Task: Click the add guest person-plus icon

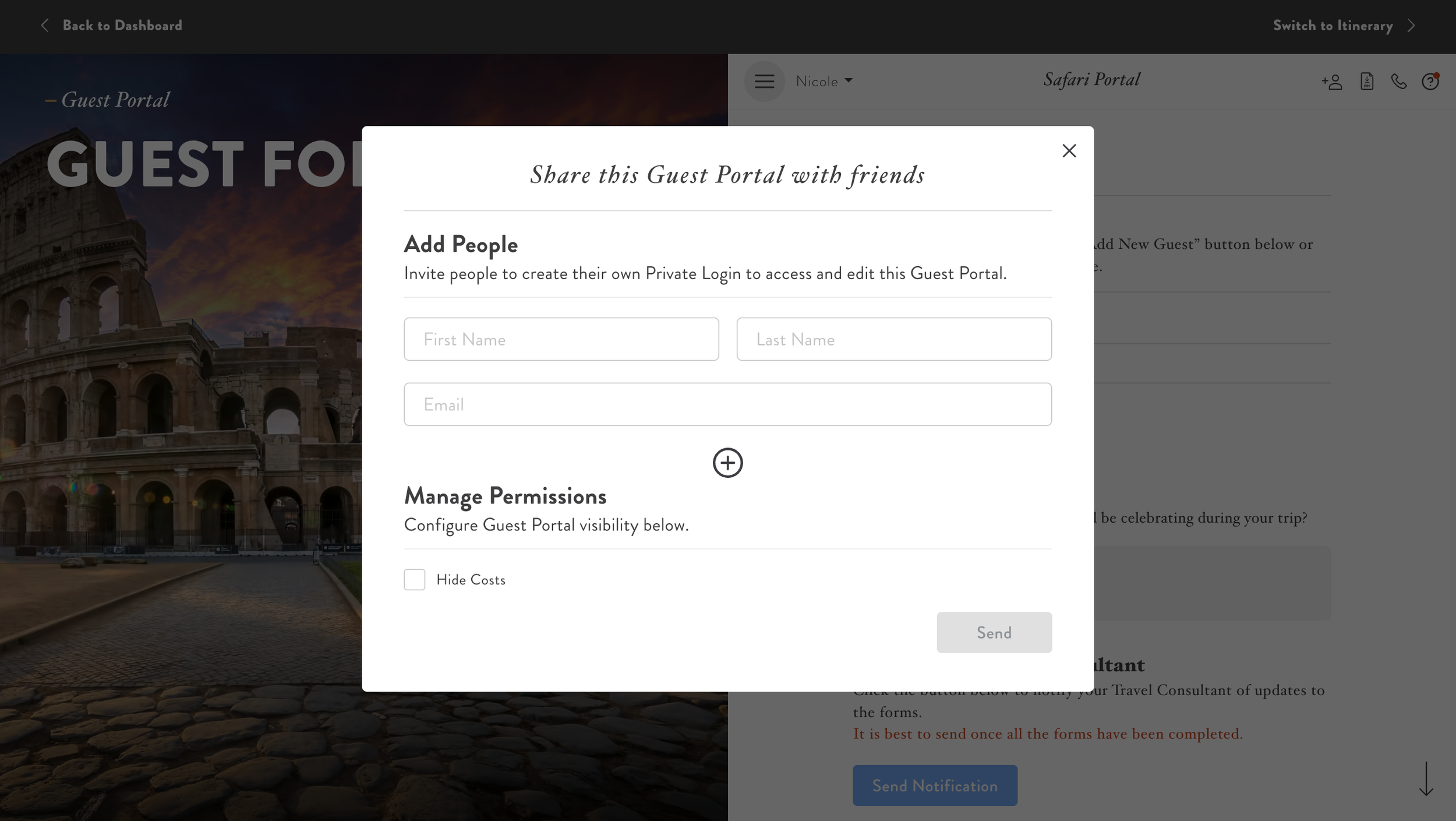Action: click(x=1331, y=82)
